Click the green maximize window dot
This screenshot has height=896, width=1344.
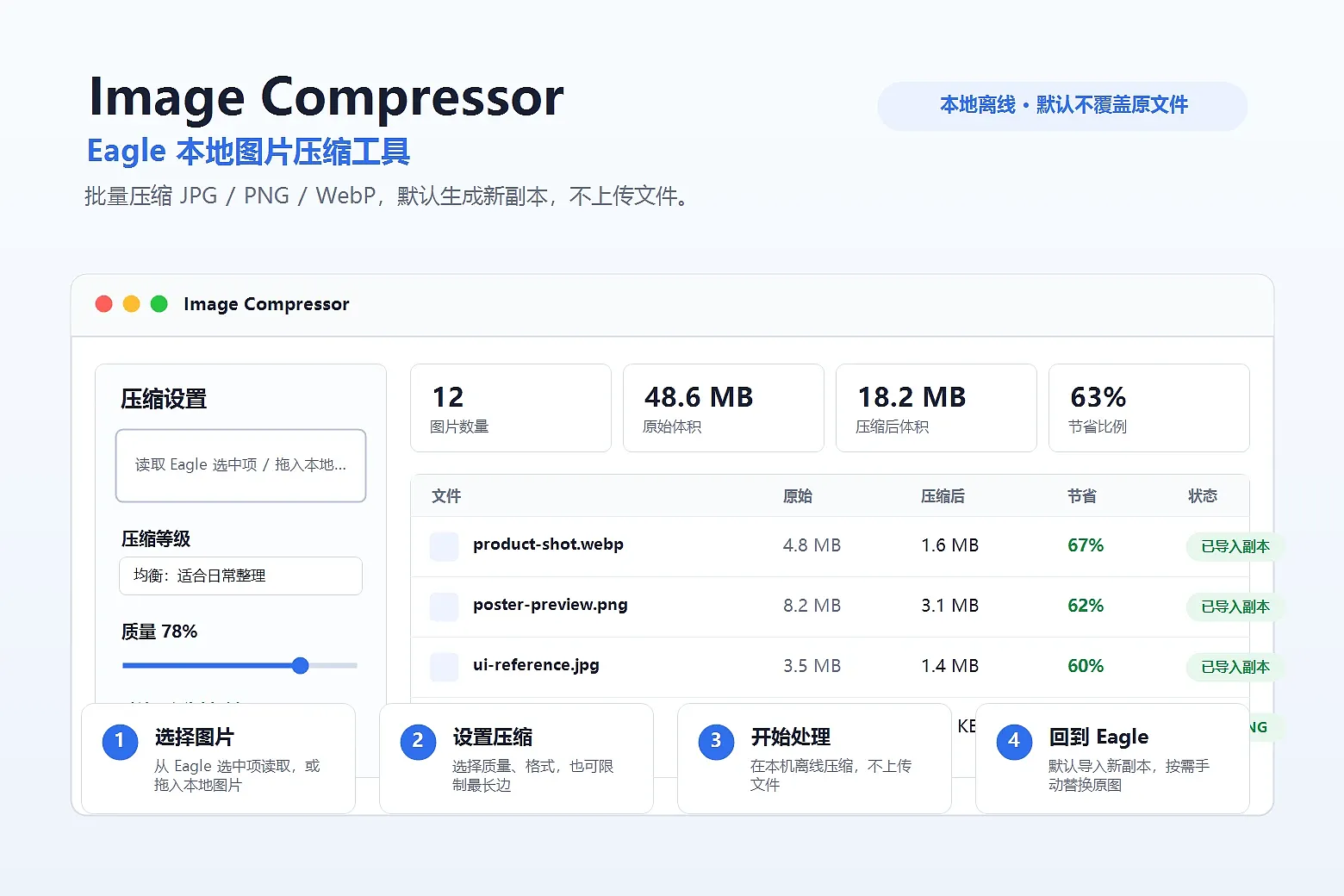(159, 304)
